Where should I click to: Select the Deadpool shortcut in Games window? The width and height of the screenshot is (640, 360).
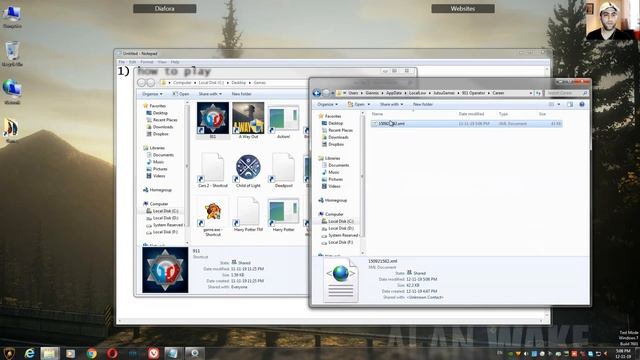[284, 171]
